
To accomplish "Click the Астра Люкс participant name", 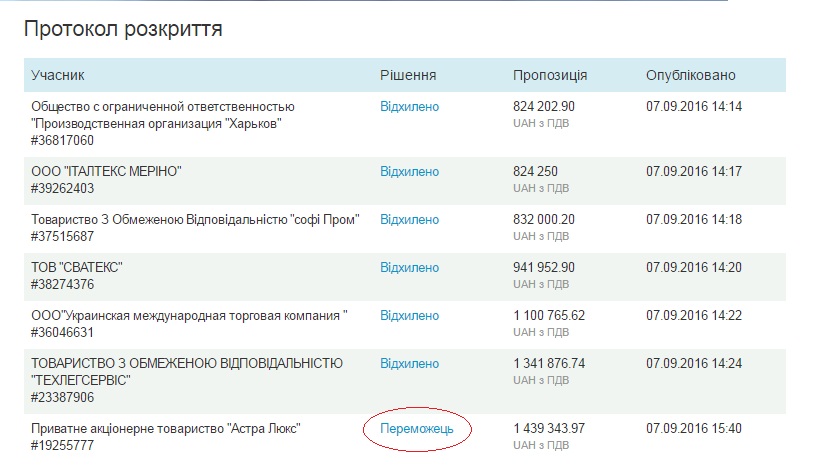I will (166, 428).
